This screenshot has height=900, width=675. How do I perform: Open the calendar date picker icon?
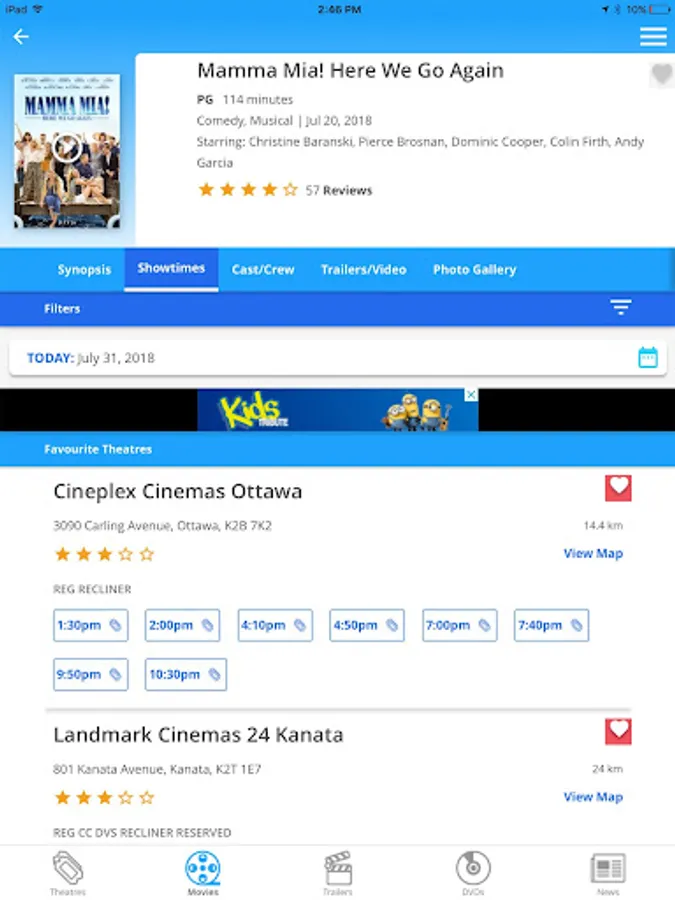648,357
